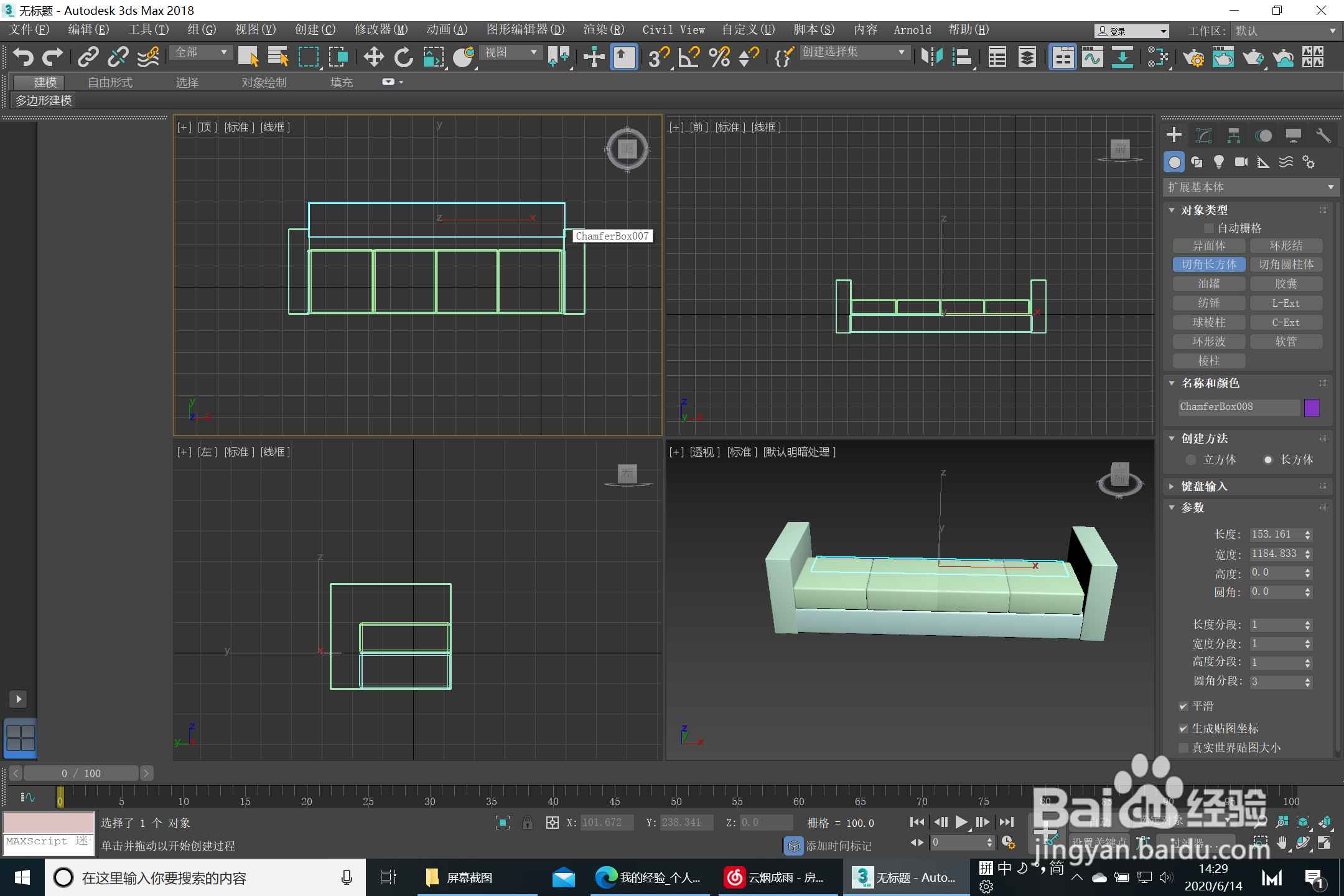The height and width of the screenshot is (896, 1344).
Task: Select the 立方体 creation method radio
Action: click(1191, 460)
